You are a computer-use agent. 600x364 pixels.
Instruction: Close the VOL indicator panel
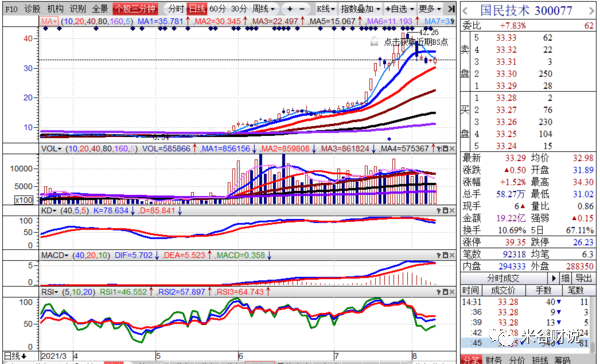click(452, 149)
